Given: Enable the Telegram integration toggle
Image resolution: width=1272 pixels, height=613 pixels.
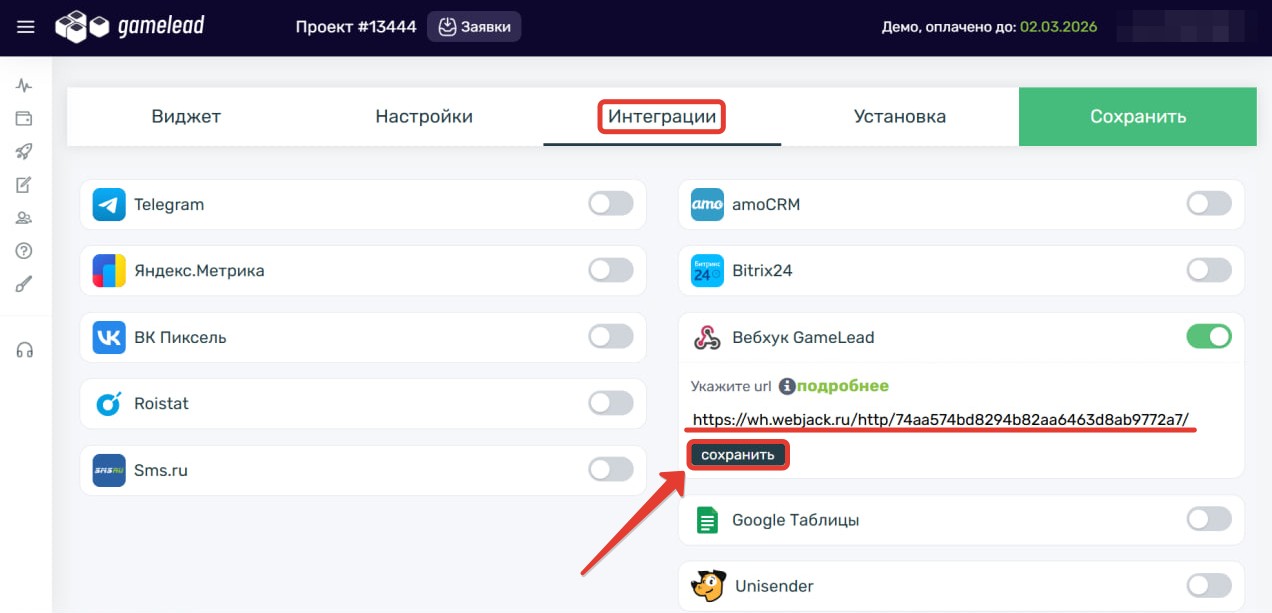Looking at the screenshot, I should tap(611, 204).
